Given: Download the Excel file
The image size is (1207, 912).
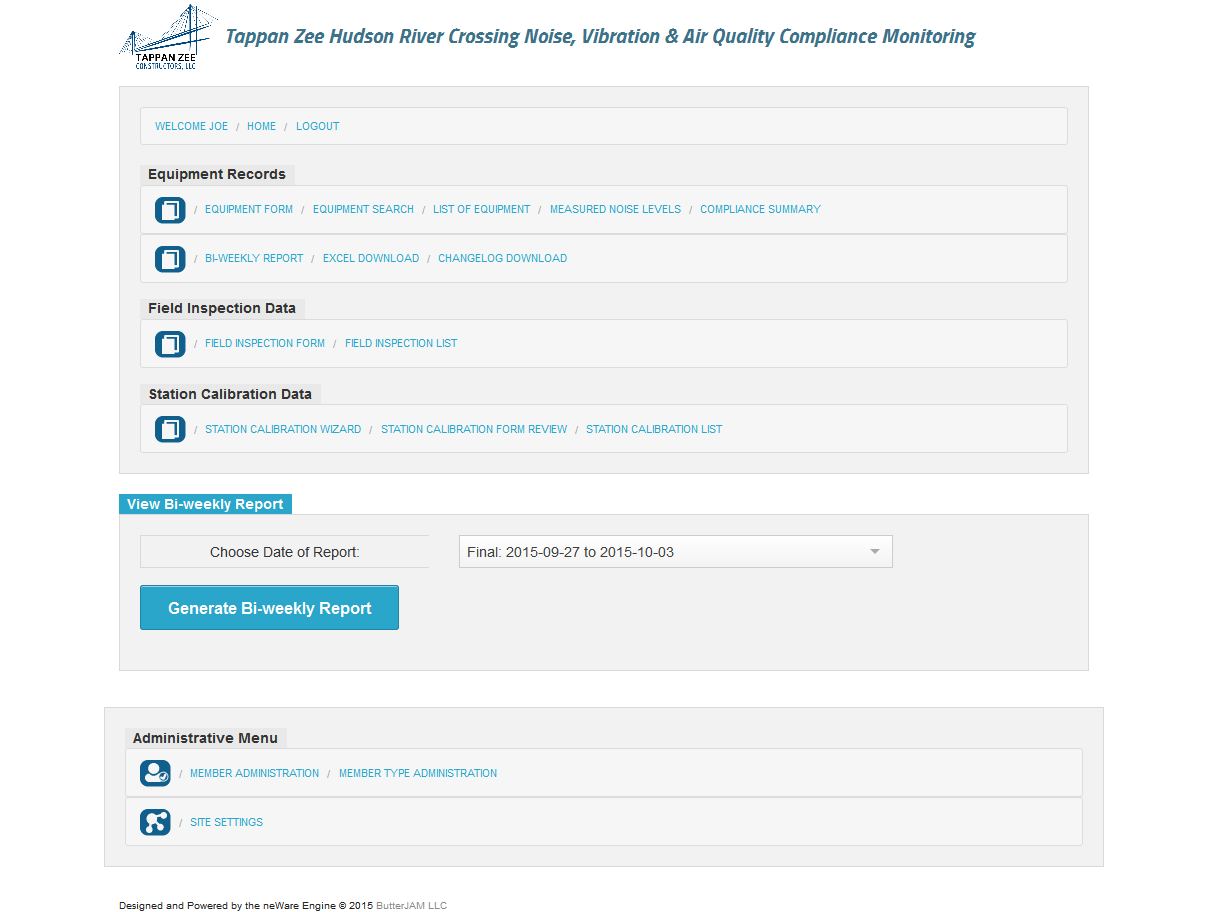Looking at the screenshot, I should pyautogui.click(x=370, y=259).
